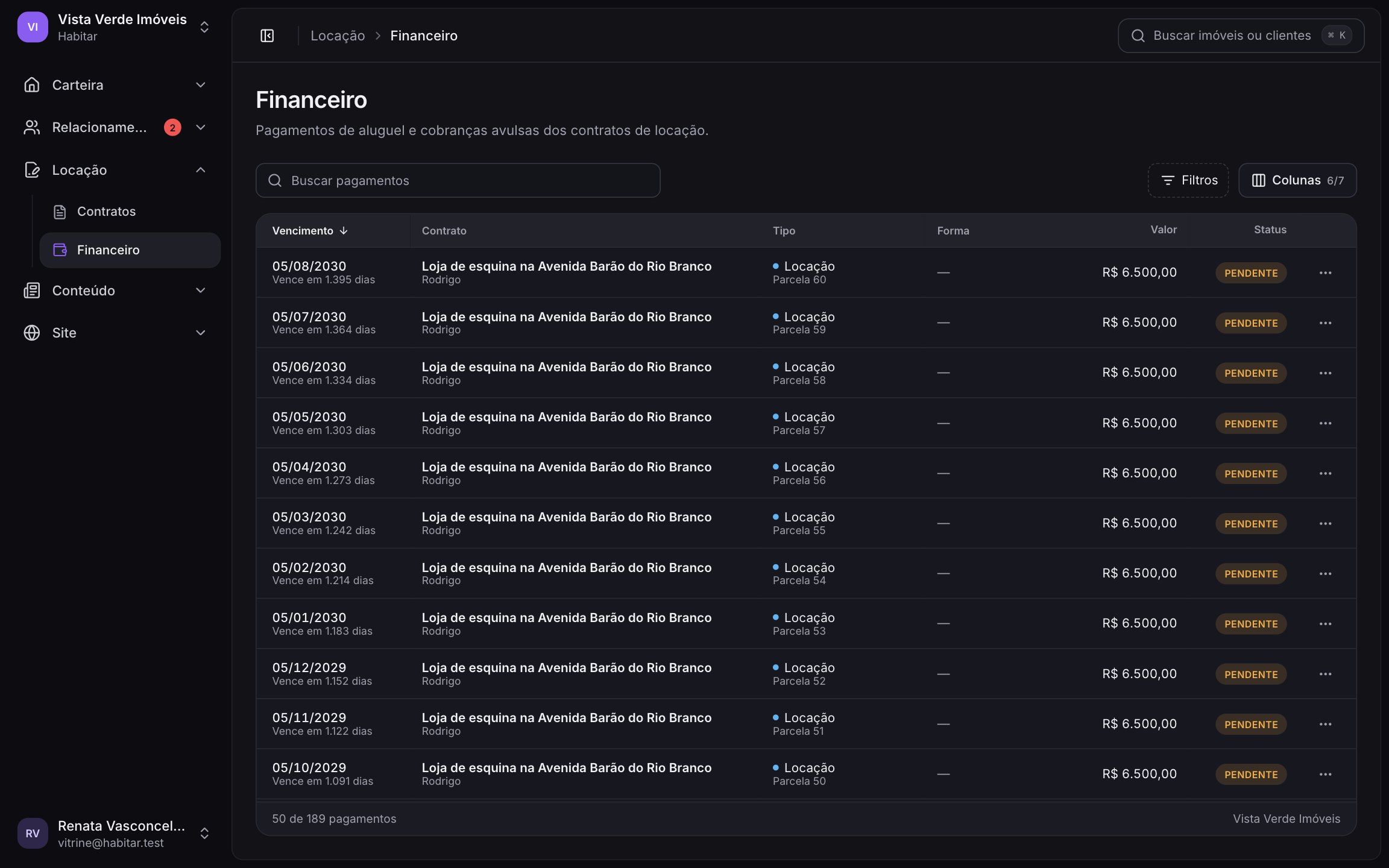Click the Valor column header

(1163, 230)
